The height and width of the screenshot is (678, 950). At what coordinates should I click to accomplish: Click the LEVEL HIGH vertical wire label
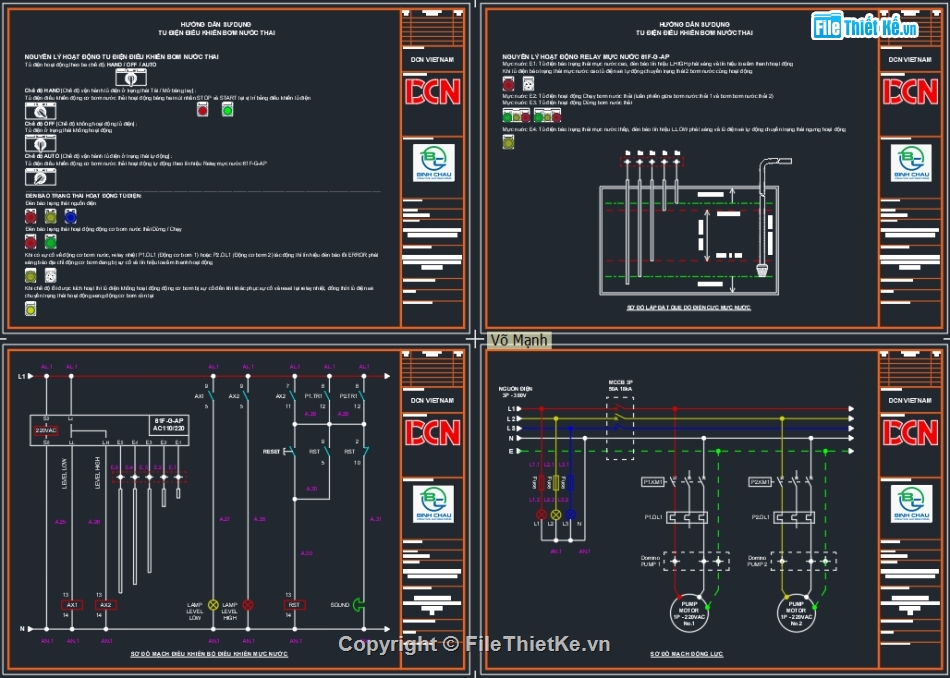[x=97, y=473]
